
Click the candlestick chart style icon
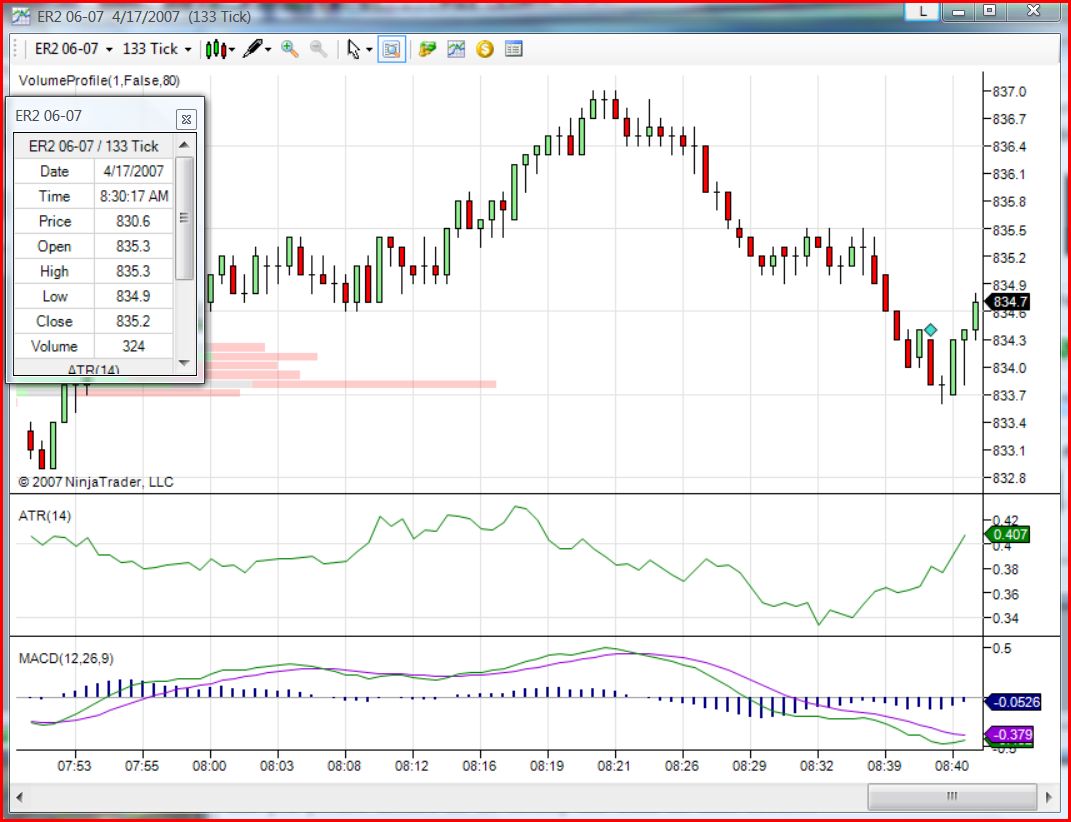tap(215, 49)
